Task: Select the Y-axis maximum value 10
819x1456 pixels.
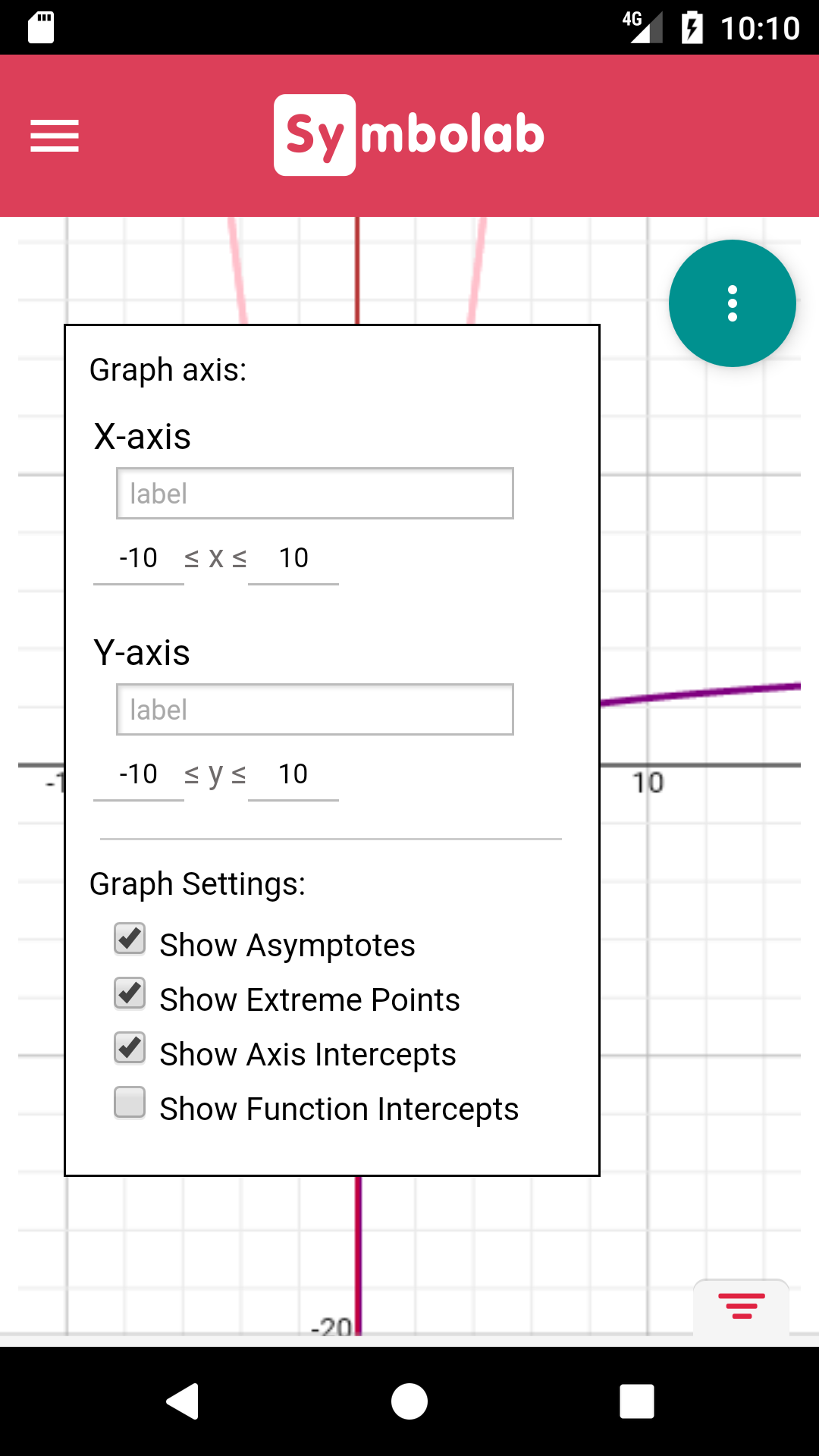Action: pyautogui.click(x=294, y=773)
